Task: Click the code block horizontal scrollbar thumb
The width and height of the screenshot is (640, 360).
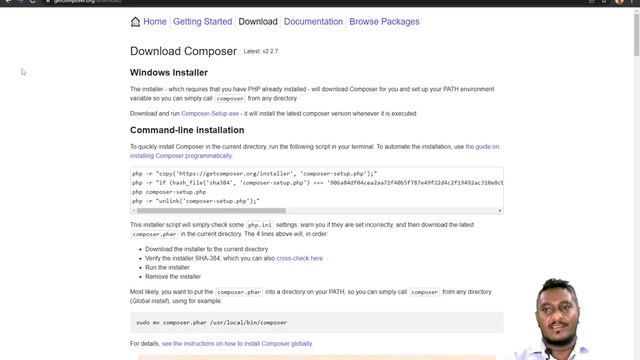Action: [211, 211]
